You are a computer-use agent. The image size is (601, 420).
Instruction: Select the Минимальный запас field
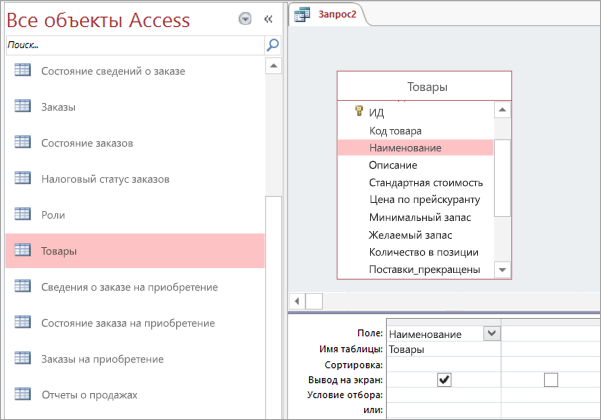pyautogui.click(x=415, y=217)
